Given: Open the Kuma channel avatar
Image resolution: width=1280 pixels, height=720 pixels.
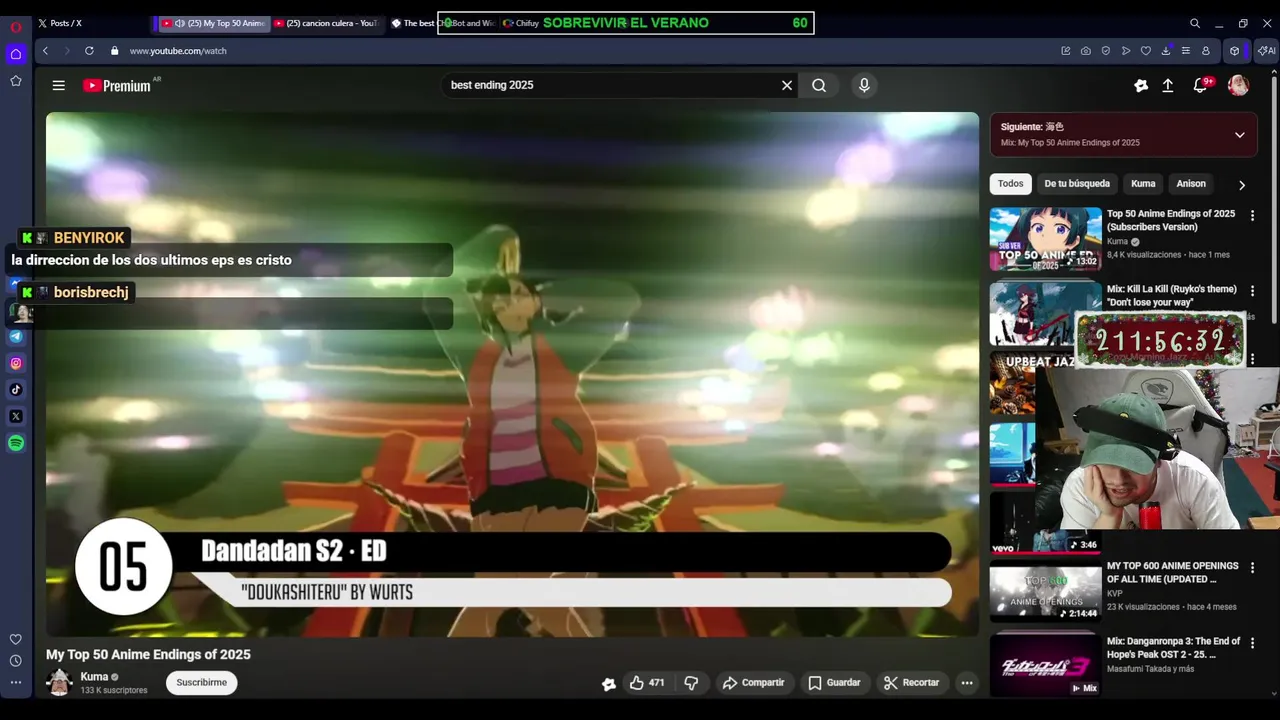Looking at the screenshot, I should tap(60, 683).
